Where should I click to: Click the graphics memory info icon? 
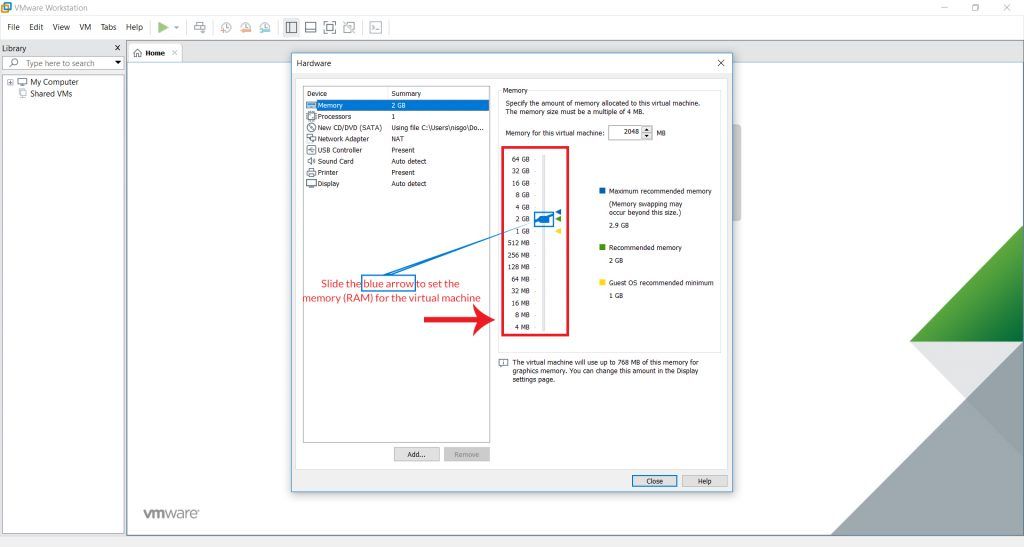pos(503,363)
